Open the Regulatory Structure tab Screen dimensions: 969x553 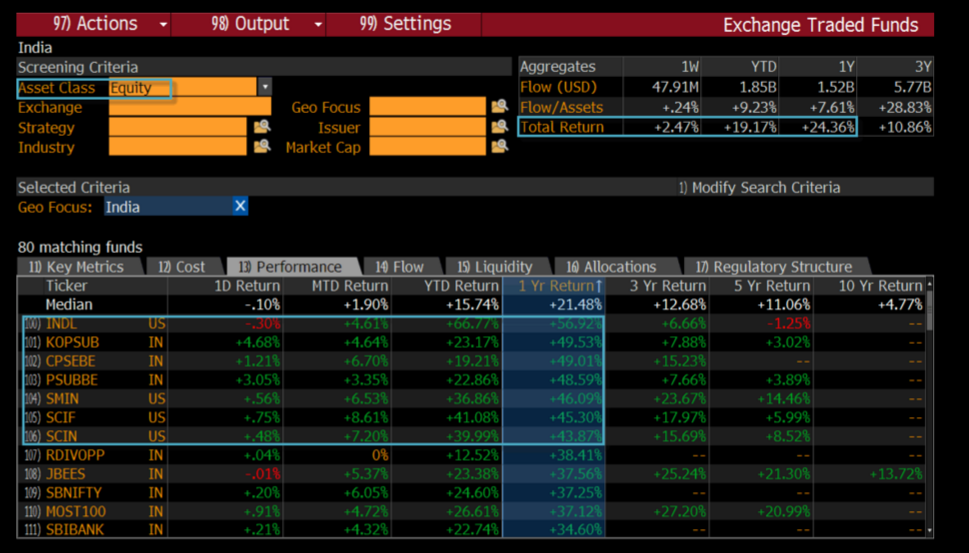774,267
